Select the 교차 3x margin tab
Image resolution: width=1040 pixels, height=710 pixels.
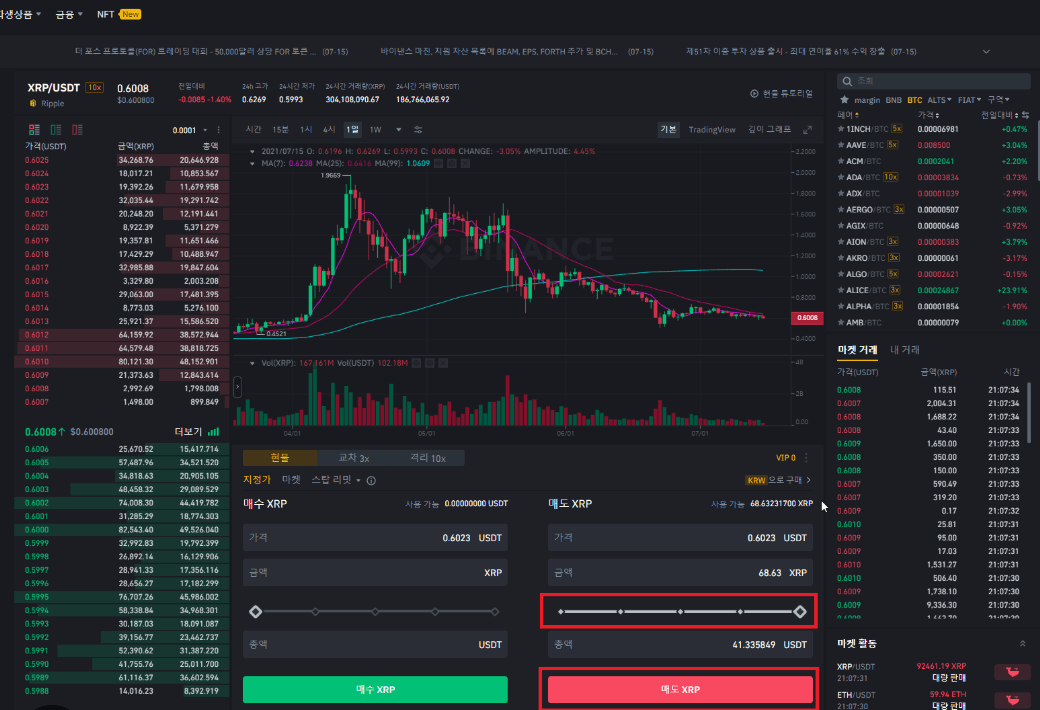[354, 458]
